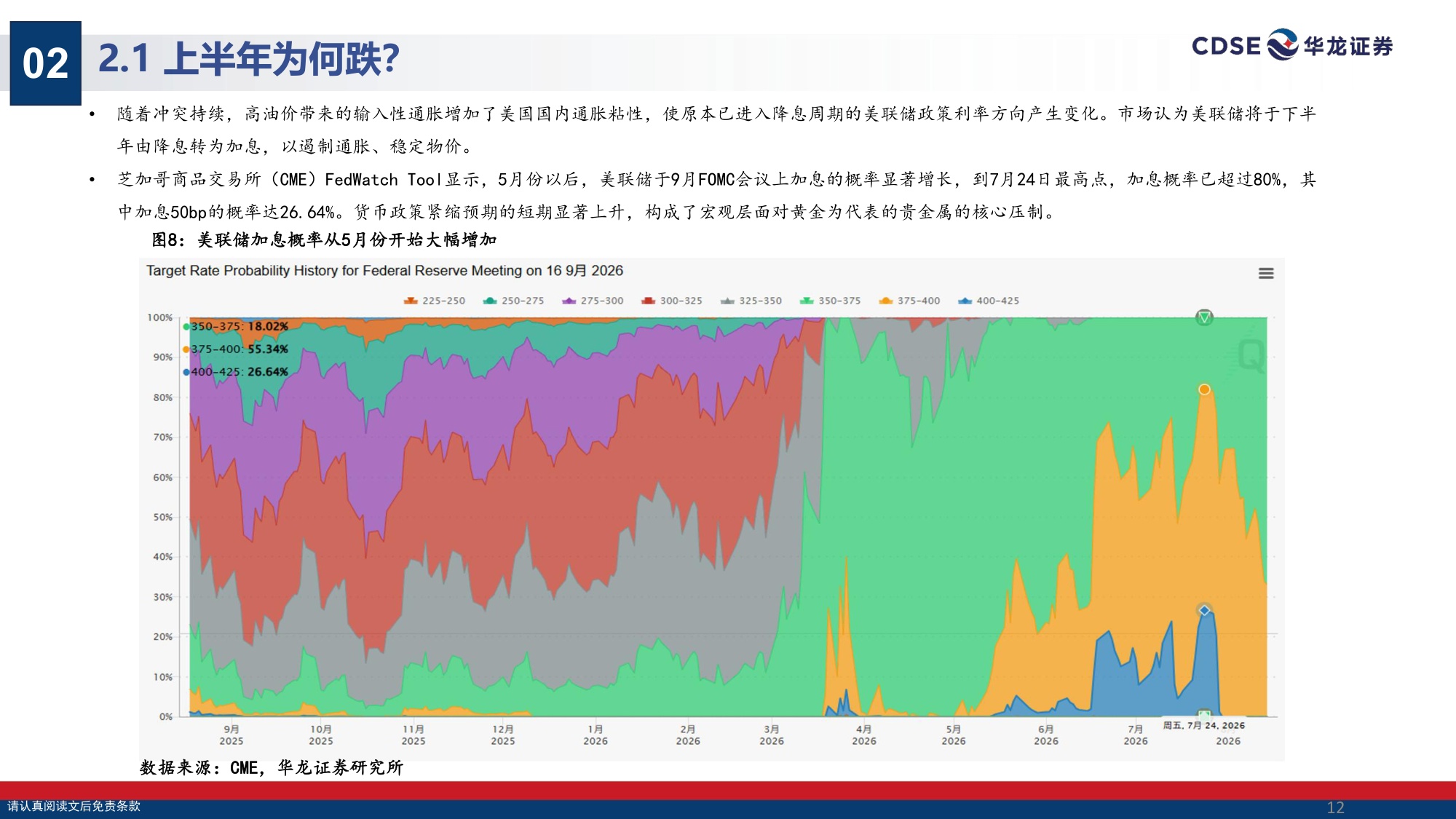Toggle the 225-250 legend series
The width and height of the screenshot is (1456, 819).
coord(435,301)
